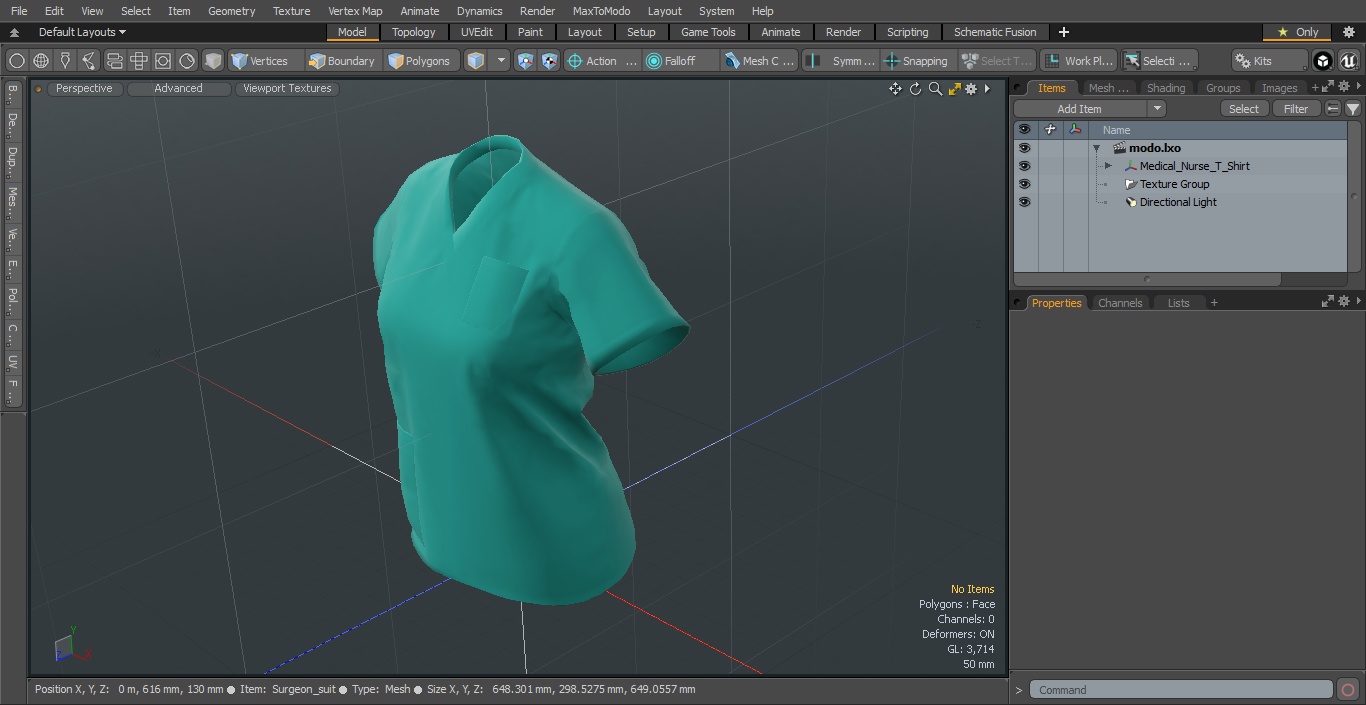Open the MaxToModo menu
The width and height of the screenshot is (1366, 705).
(x=601, y=11)
